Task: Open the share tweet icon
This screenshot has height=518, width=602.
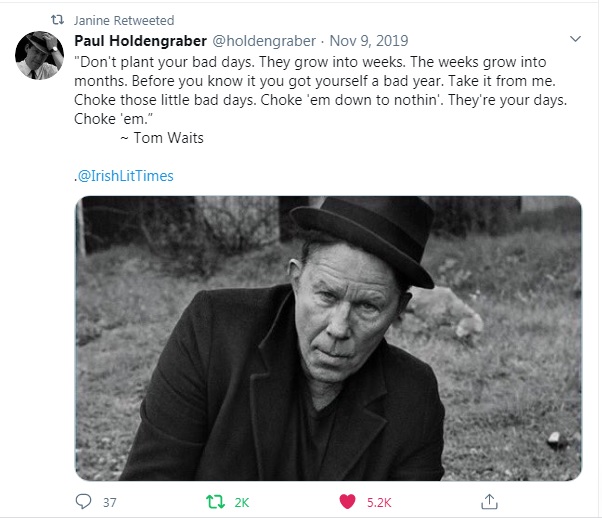Action: (x=489, y=501)
